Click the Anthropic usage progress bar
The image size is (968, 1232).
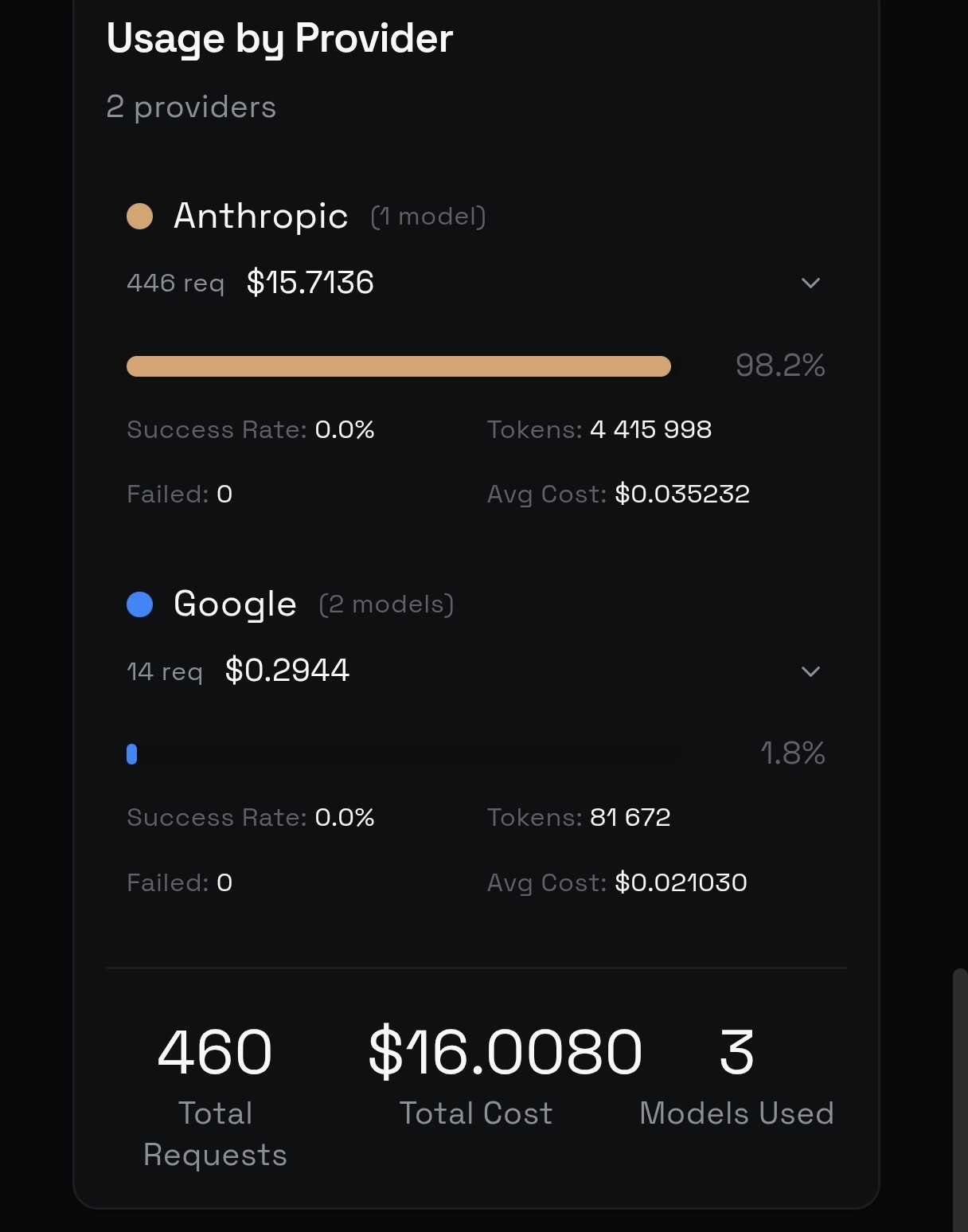click(398, 366)
